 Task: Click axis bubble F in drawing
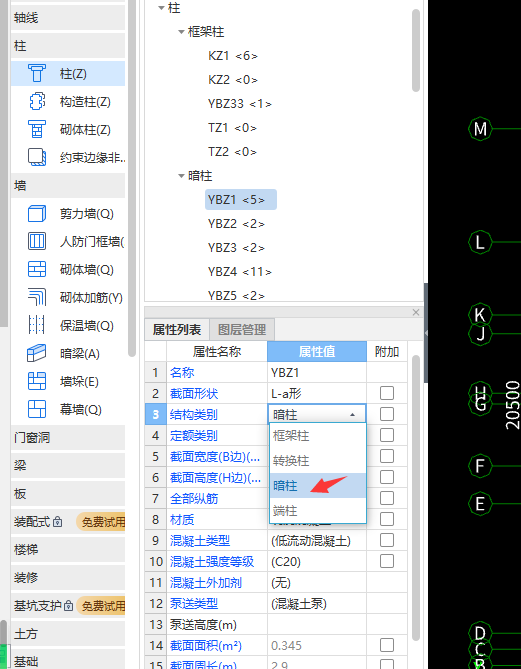(x=480, y=465)
